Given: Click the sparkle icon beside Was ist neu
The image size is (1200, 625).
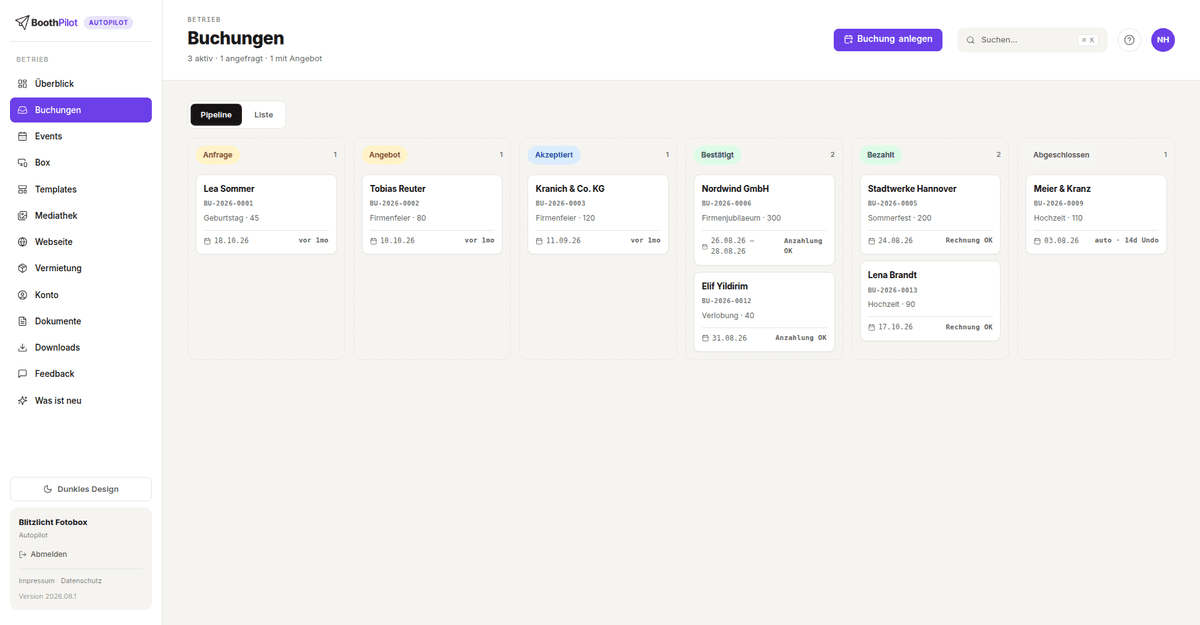Looking at the screenshot, I should (23, 400).
